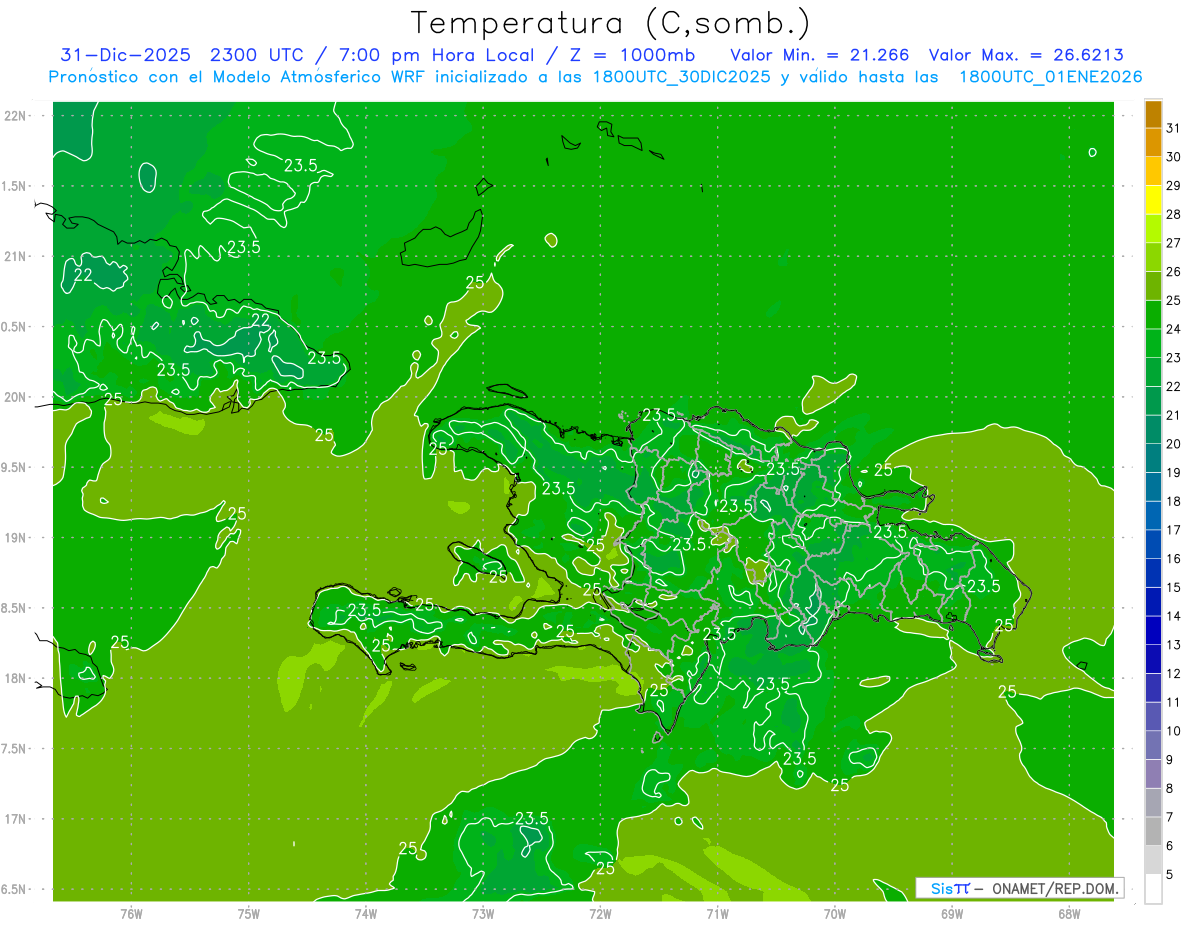Screen dimensions: 1200x927
Task: Click the '71W' longitude axis label
Action: pos(717,913)
